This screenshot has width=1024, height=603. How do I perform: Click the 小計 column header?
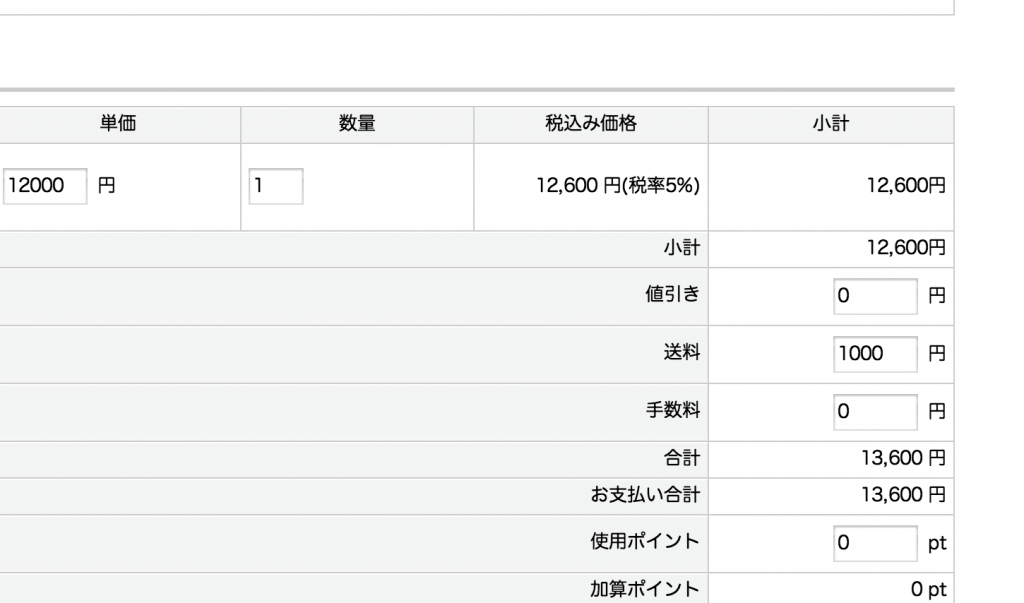(x=831, y=124)
